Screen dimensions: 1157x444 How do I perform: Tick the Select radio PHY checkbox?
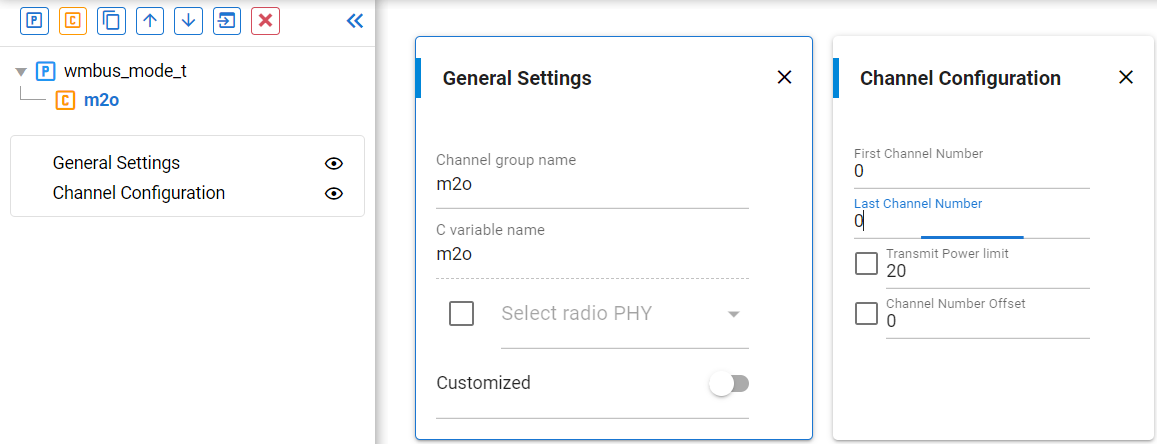(461, 314)
